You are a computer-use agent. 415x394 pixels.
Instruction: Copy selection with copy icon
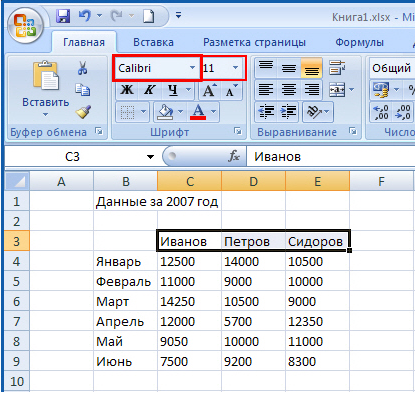pyautogui.click(x=82, y=90)
